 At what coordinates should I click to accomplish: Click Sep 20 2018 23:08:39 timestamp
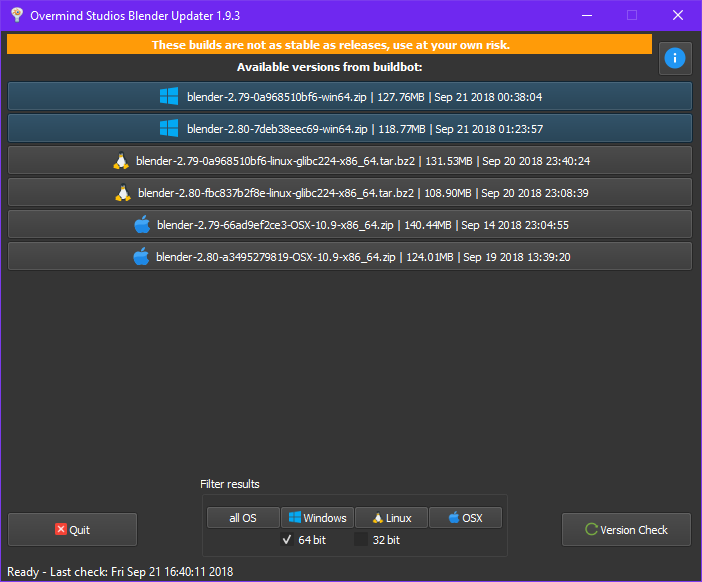(x=535, y=193)
